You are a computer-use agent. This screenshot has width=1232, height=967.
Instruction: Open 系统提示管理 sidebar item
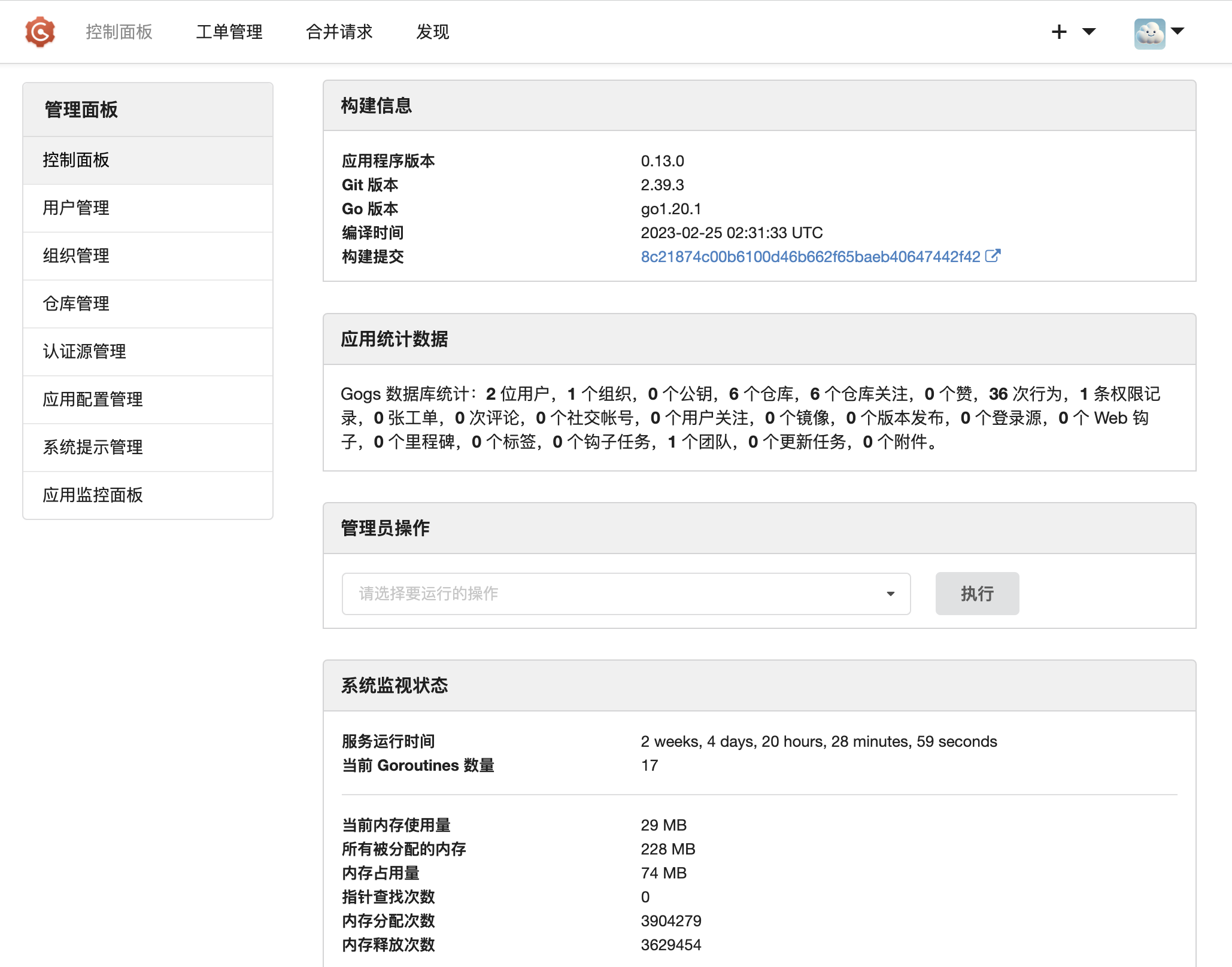click(93, 447)
